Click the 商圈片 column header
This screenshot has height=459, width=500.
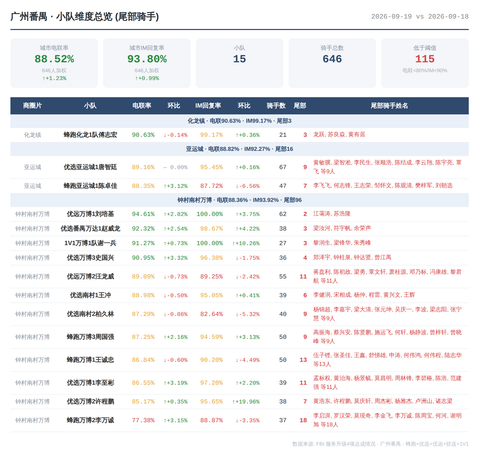tap(32, 106)
